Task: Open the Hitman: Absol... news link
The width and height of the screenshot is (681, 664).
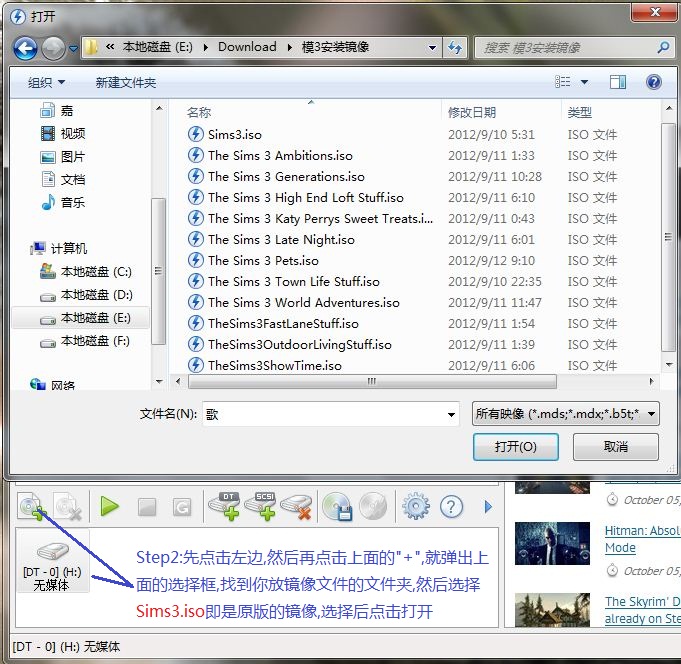Action: tap(642, 539)
